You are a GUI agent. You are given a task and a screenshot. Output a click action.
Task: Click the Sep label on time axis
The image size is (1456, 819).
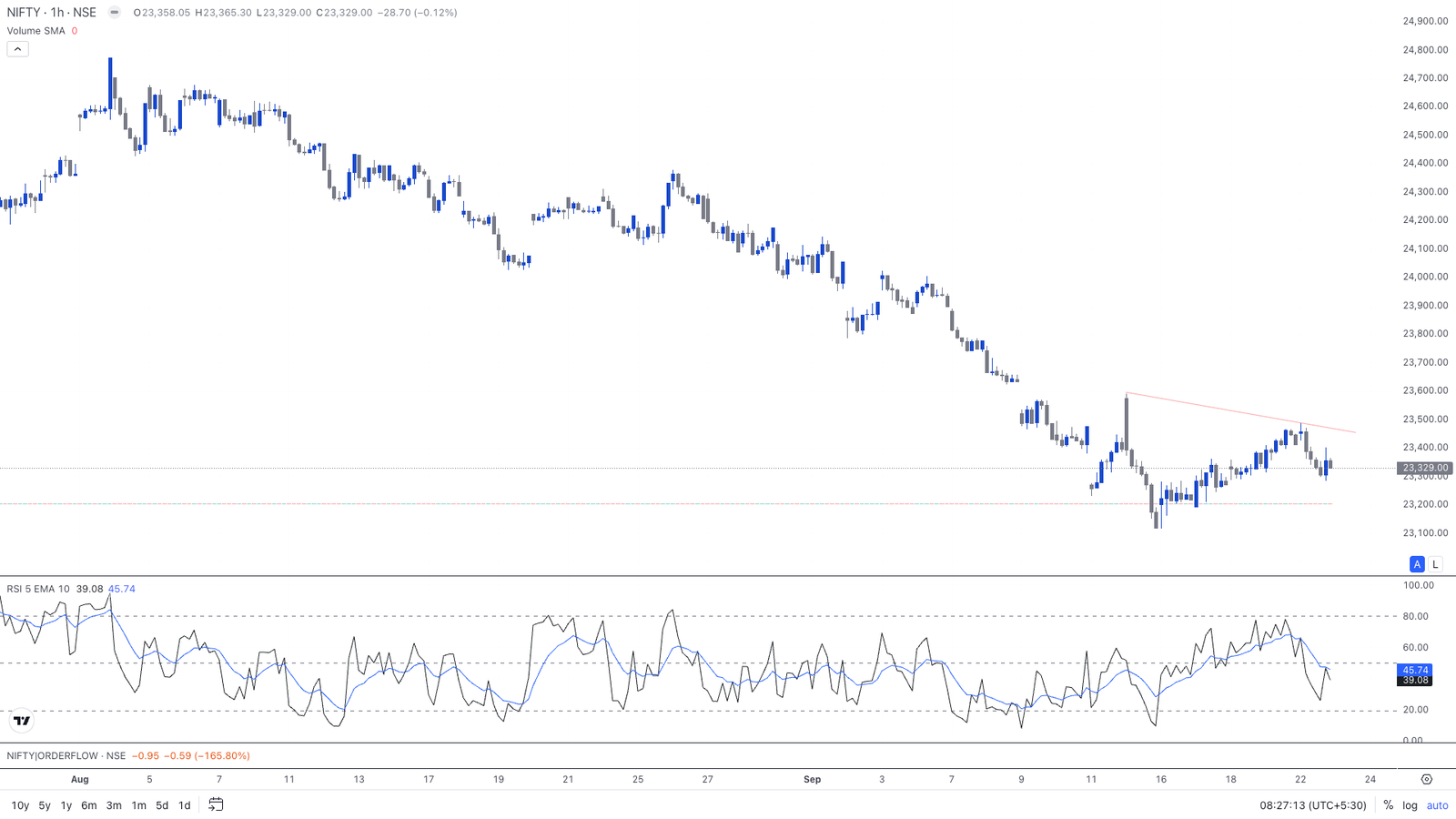813,780
